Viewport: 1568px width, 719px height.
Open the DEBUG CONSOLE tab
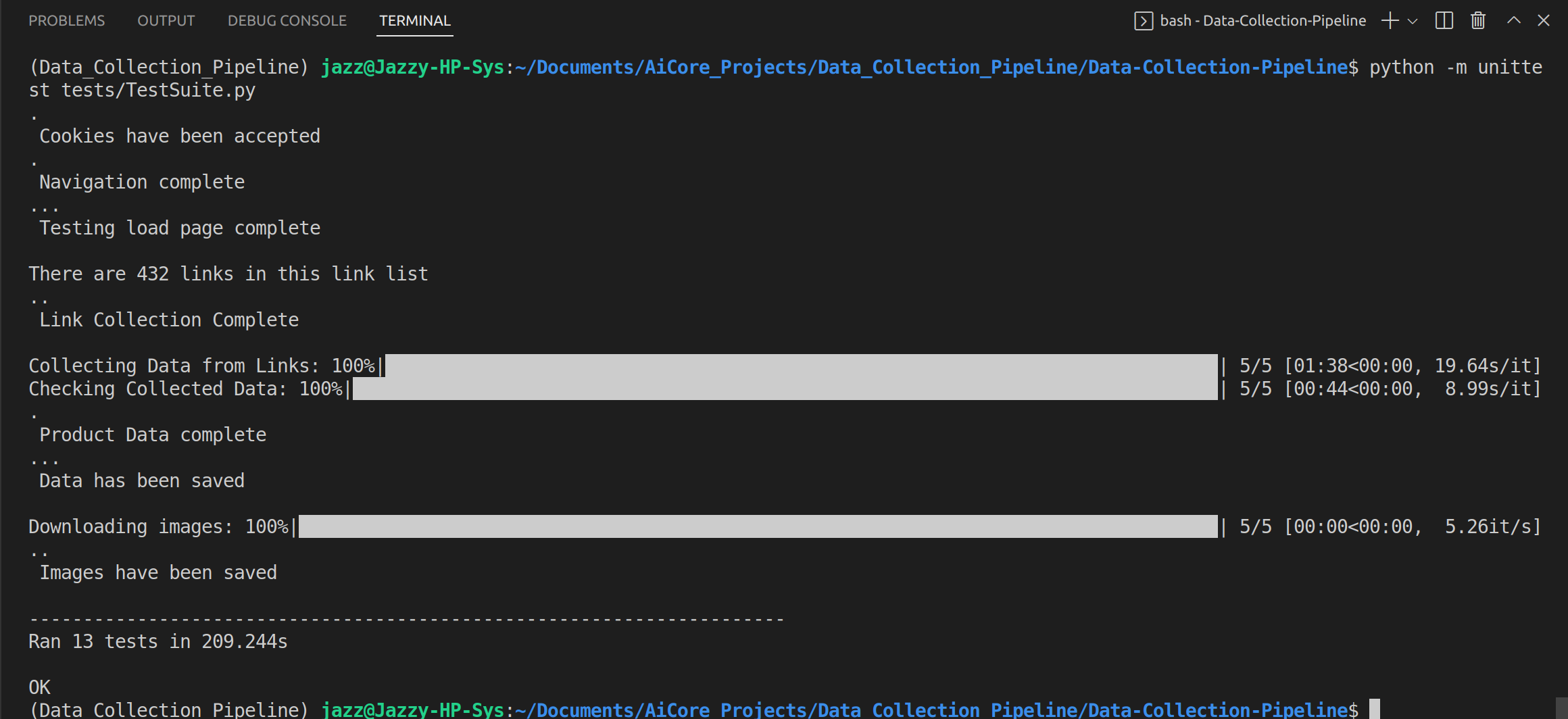click(287, 20)
